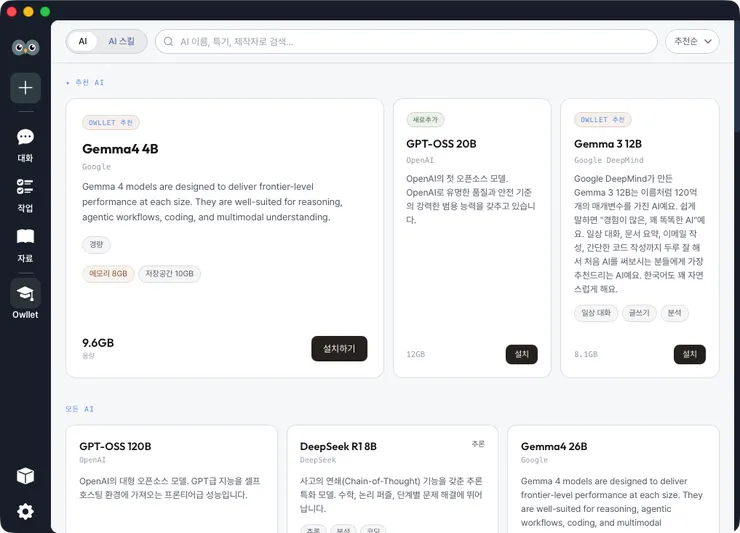Click the 추론 label on DeepSeek card
Image resolution: width=740 pixels, height=533 pixels.
pos(478,444)
